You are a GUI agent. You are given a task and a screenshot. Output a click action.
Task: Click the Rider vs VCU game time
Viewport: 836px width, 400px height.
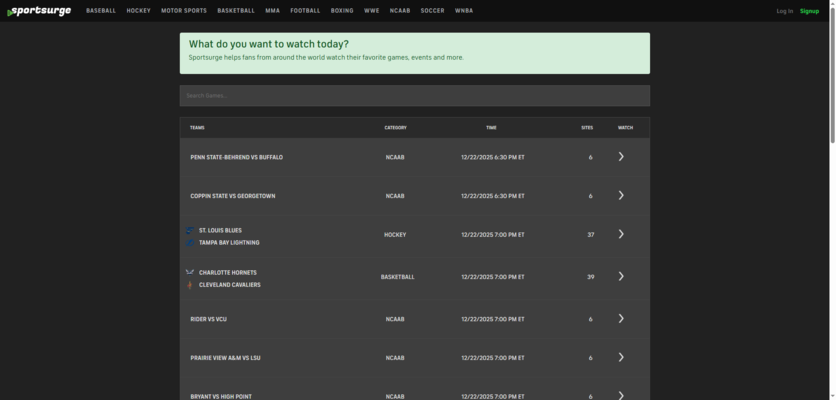[x=493, y=319]
